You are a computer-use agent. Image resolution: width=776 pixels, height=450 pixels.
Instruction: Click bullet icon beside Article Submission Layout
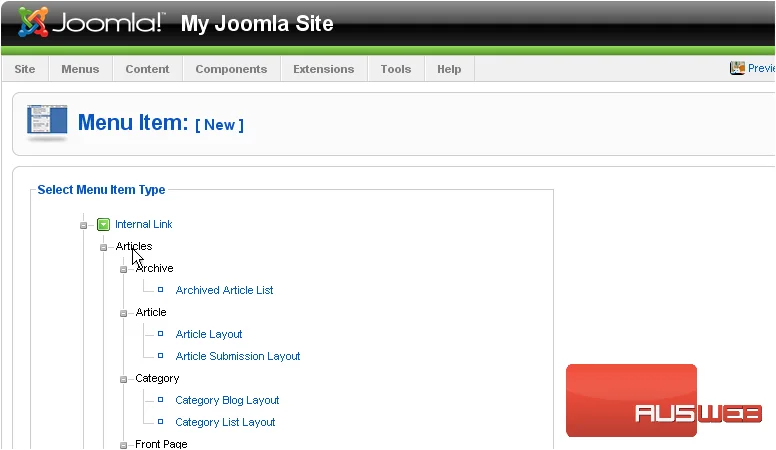(160, 355)
